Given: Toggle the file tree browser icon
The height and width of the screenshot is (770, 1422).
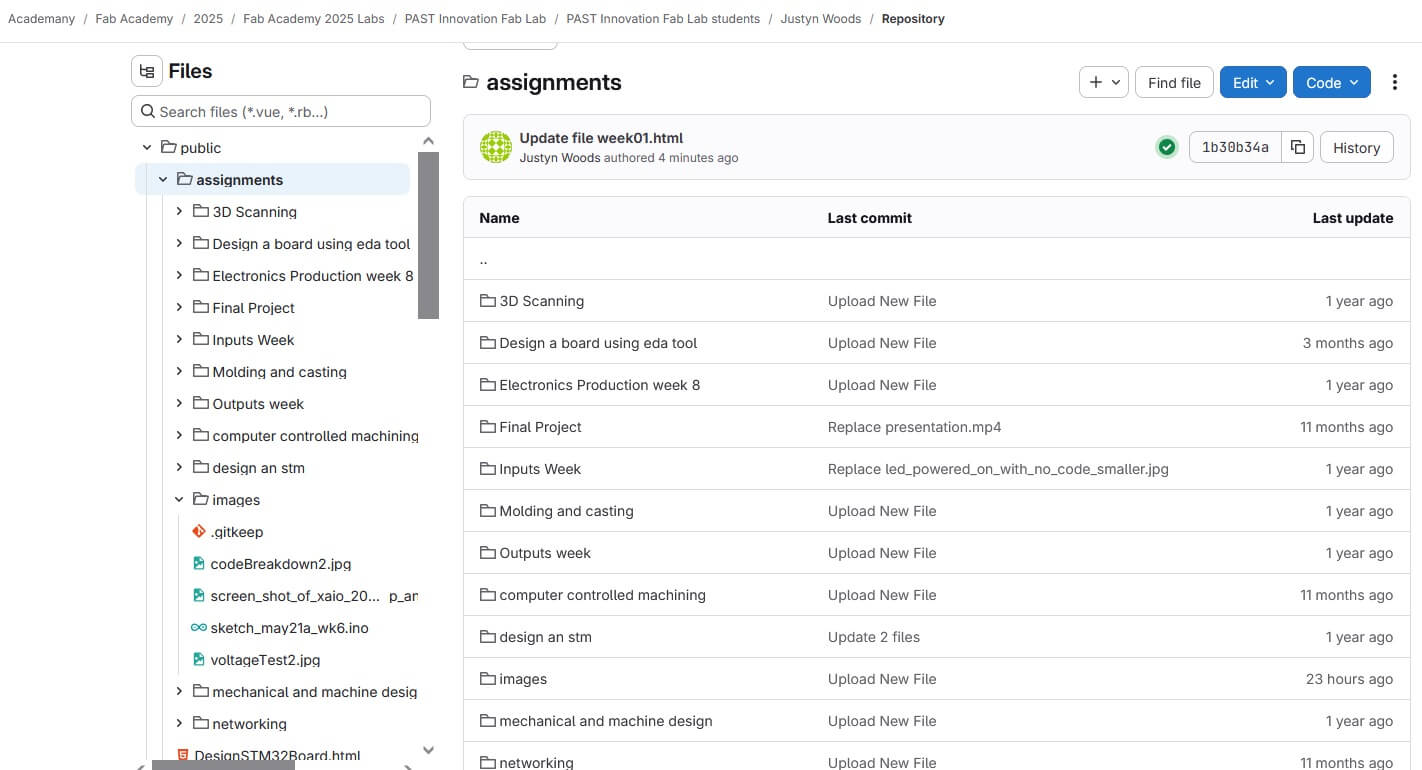Looking at the screenshot, I should click(x=147, y=71).
